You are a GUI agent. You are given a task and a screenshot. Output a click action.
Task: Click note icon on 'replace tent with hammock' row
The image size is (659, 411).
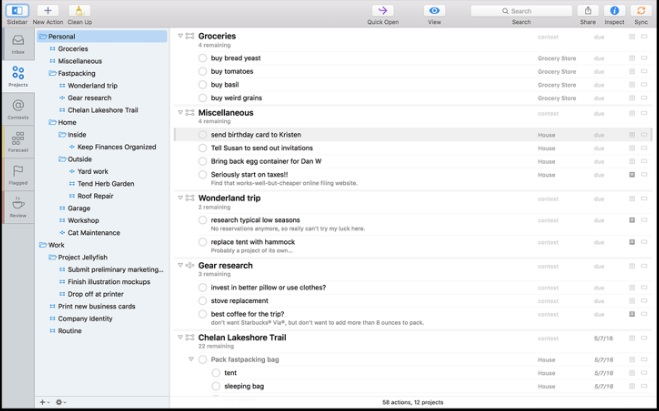(x=632, y=242)
